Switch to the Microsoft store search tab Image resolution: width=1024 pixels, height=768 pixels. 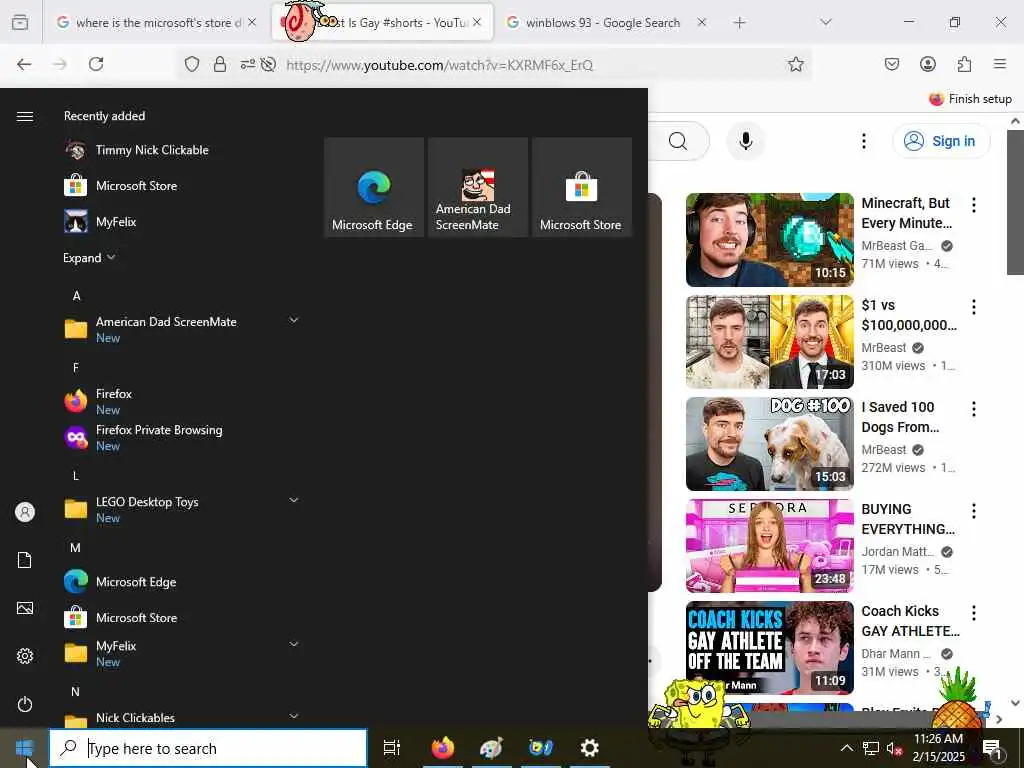pyautogui.click(x=155, y=23)
